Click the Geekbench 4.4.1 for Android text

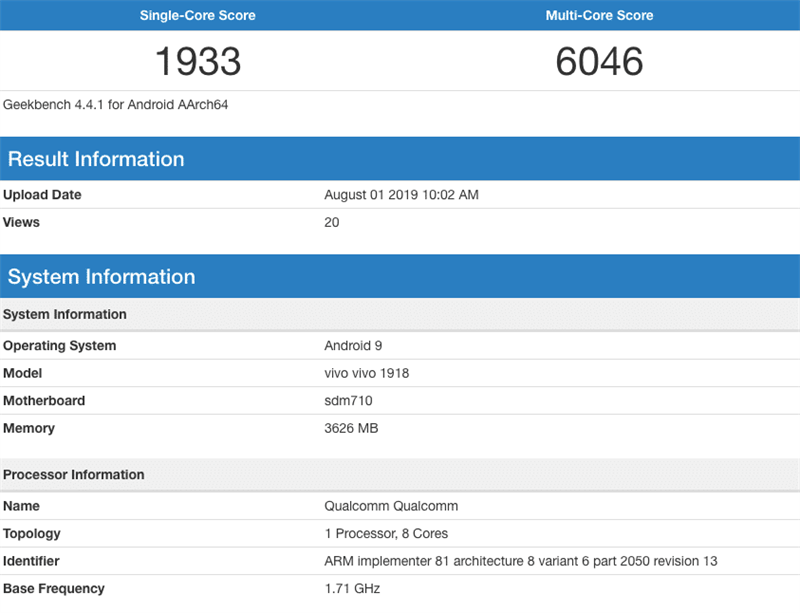(x=116, y=104)
